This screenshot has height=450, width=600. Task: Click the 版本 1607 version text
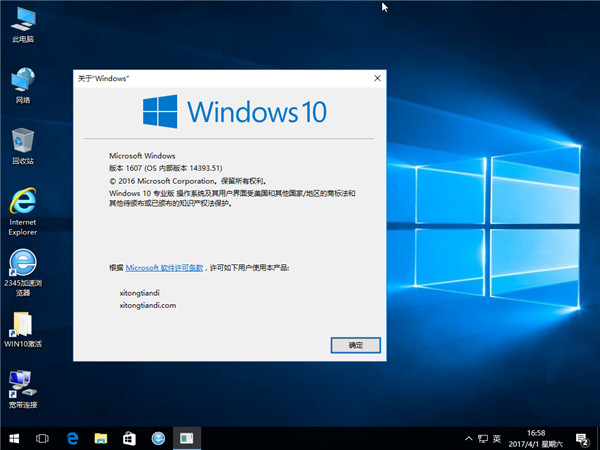(166, 168)
